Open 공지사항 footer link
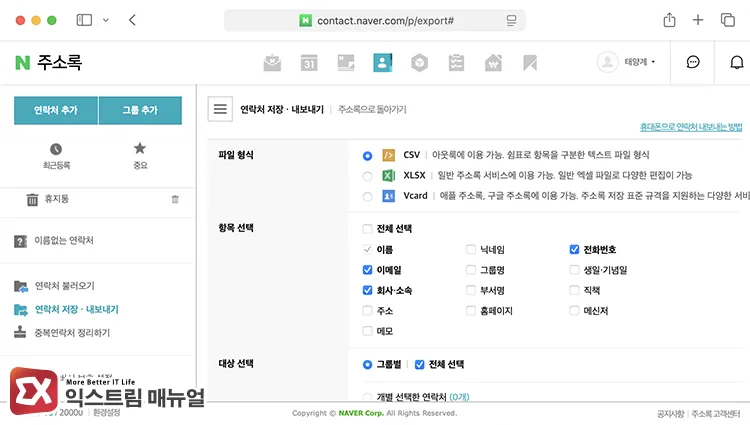 [x=670, y=414]
